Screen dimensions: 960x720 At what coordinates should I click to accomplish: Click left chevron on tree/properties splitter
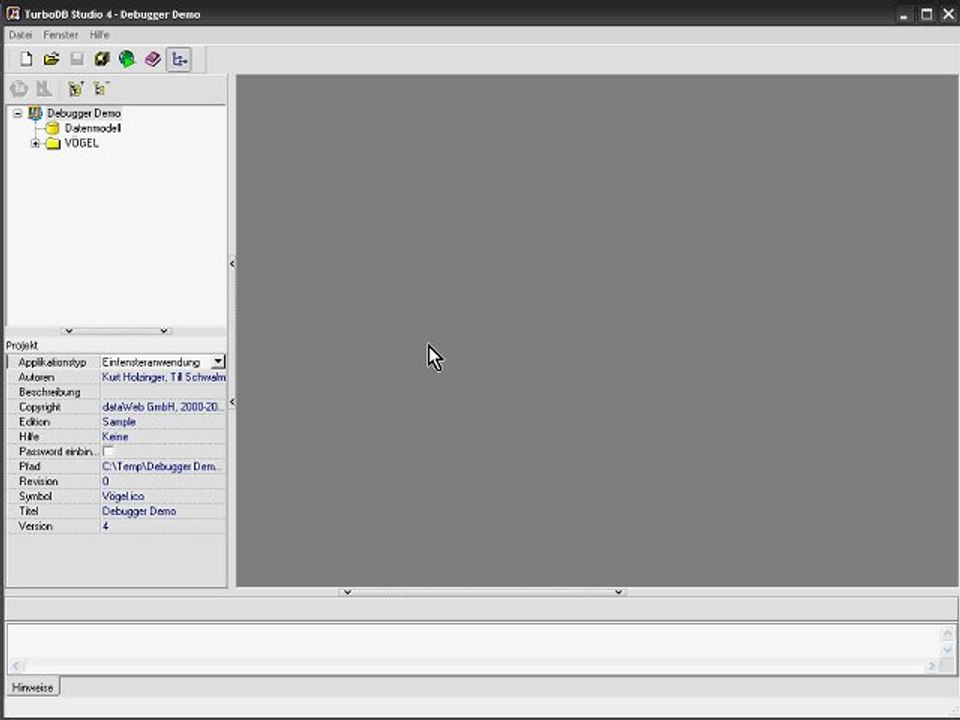point(69,331)
